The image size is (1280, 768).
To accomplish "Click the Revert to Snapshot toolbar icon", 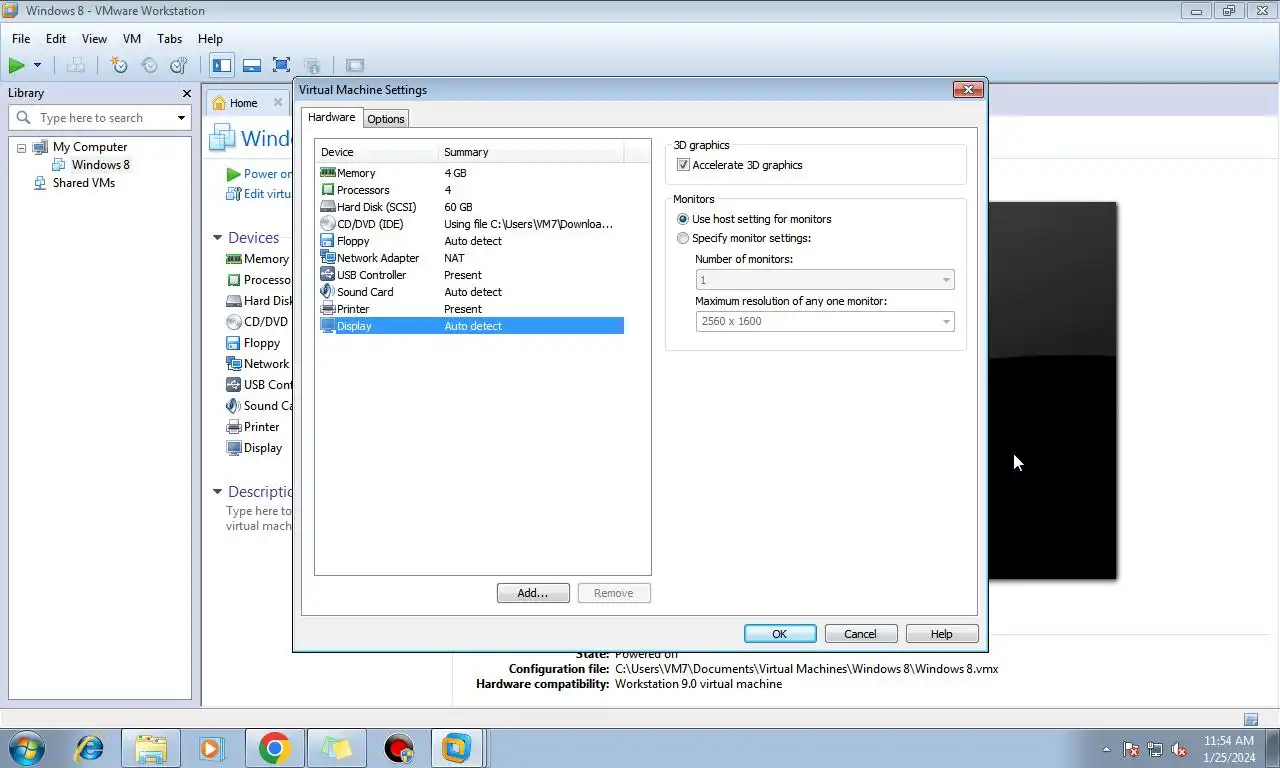I will pyautogui.click(x=149, y=65).
